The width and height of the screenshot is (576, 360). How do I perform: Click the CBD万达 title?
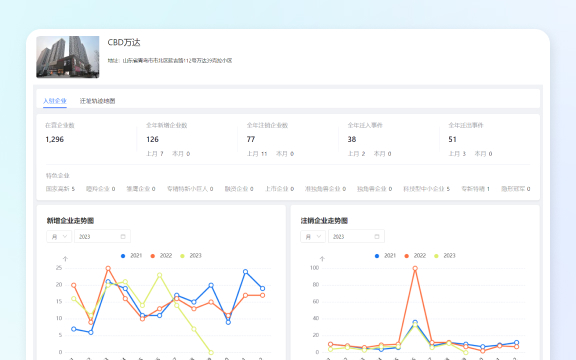(x=124, y=43)
